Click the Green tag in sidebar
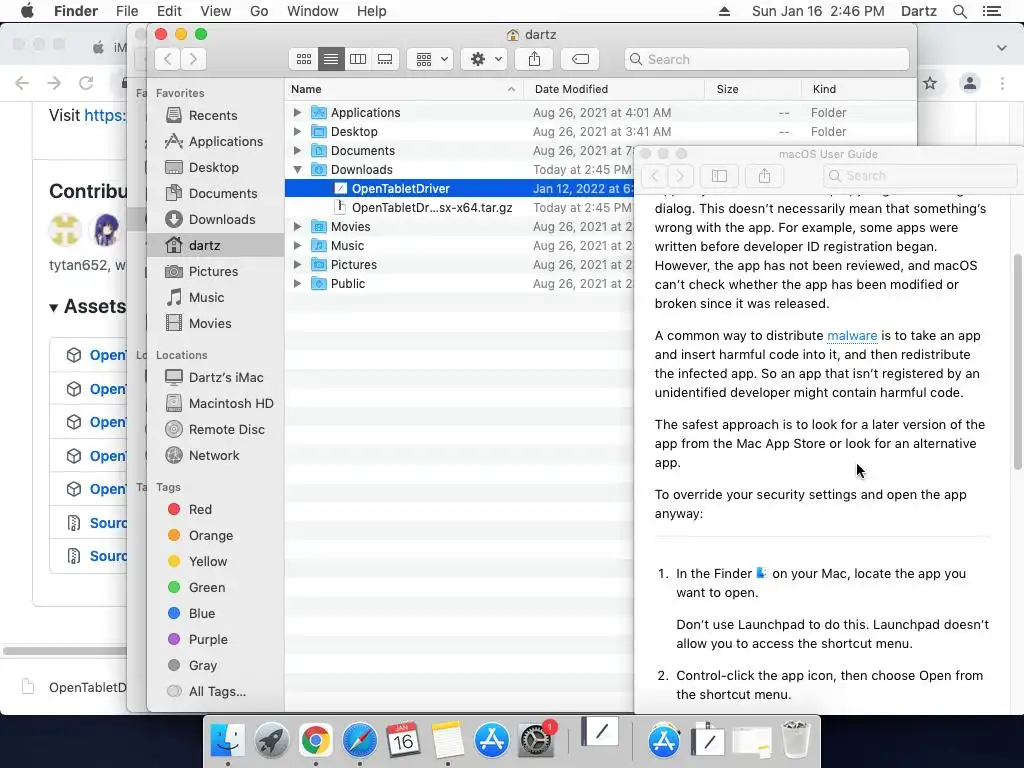 (x=196, y=588)
